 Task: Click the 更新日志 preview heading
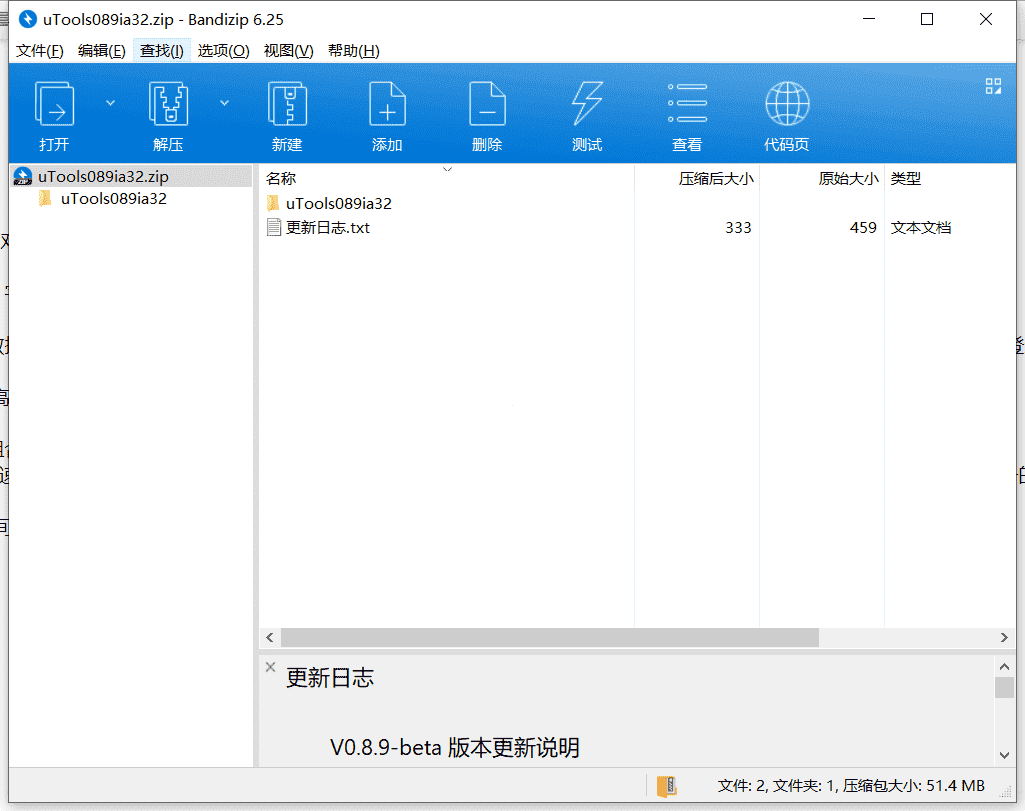pyautogui.click(x=330, y=678)
